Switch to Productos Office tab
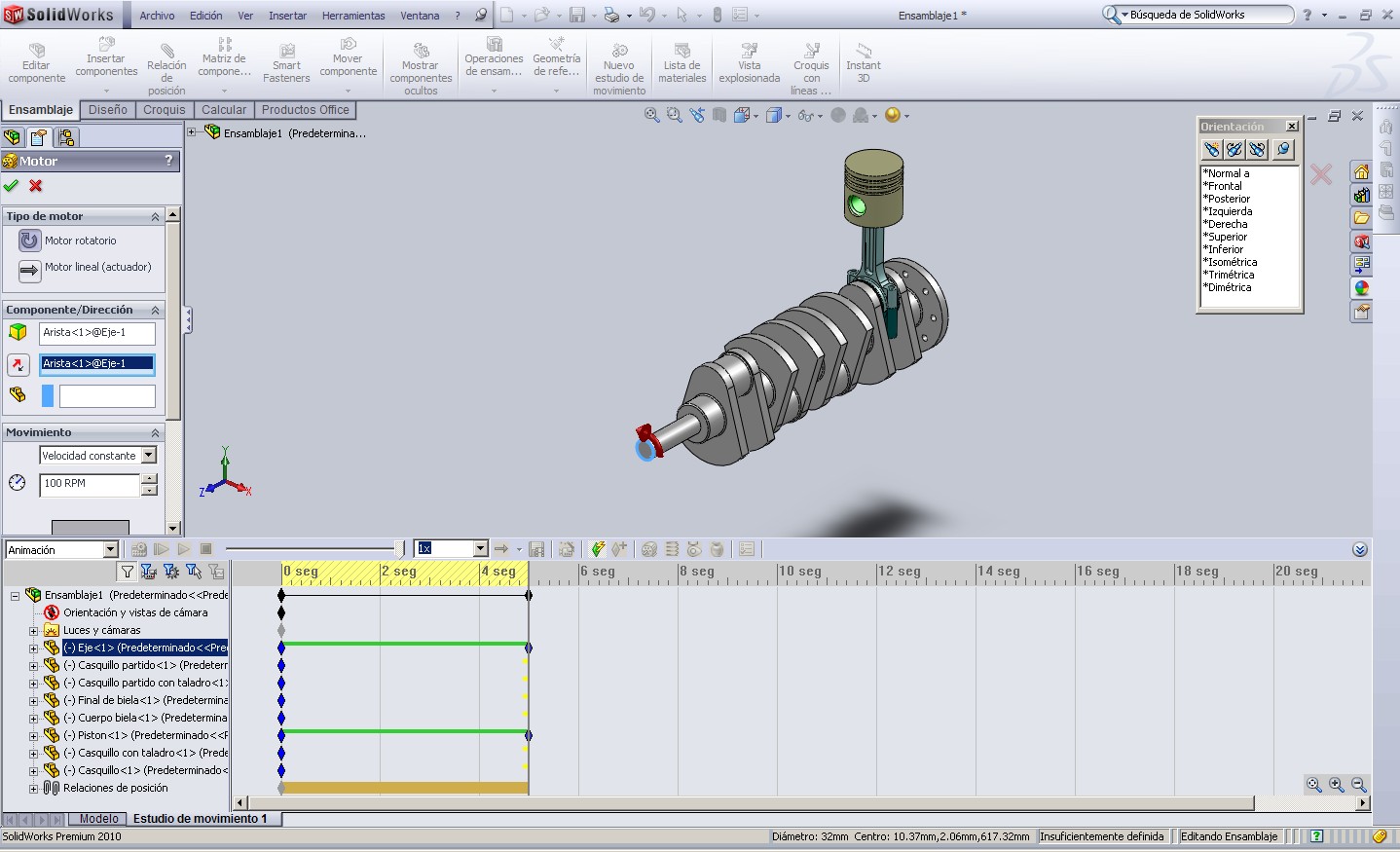Image resolution: width=1400 pixels, height=852 pixels. [x=305, y=110]
